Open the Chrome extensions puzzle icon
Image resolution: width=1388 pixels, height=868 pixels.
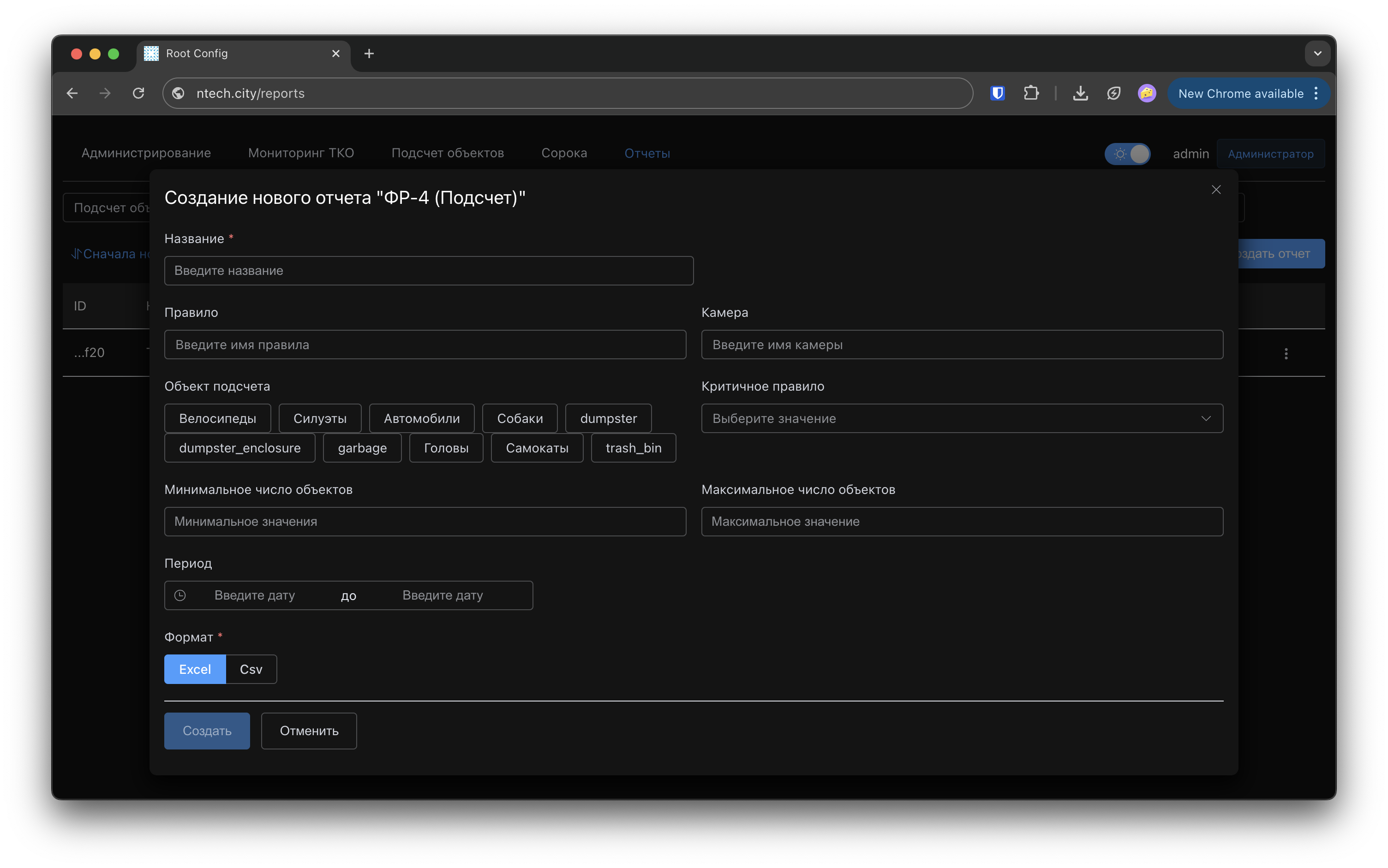coord(1031,93)
